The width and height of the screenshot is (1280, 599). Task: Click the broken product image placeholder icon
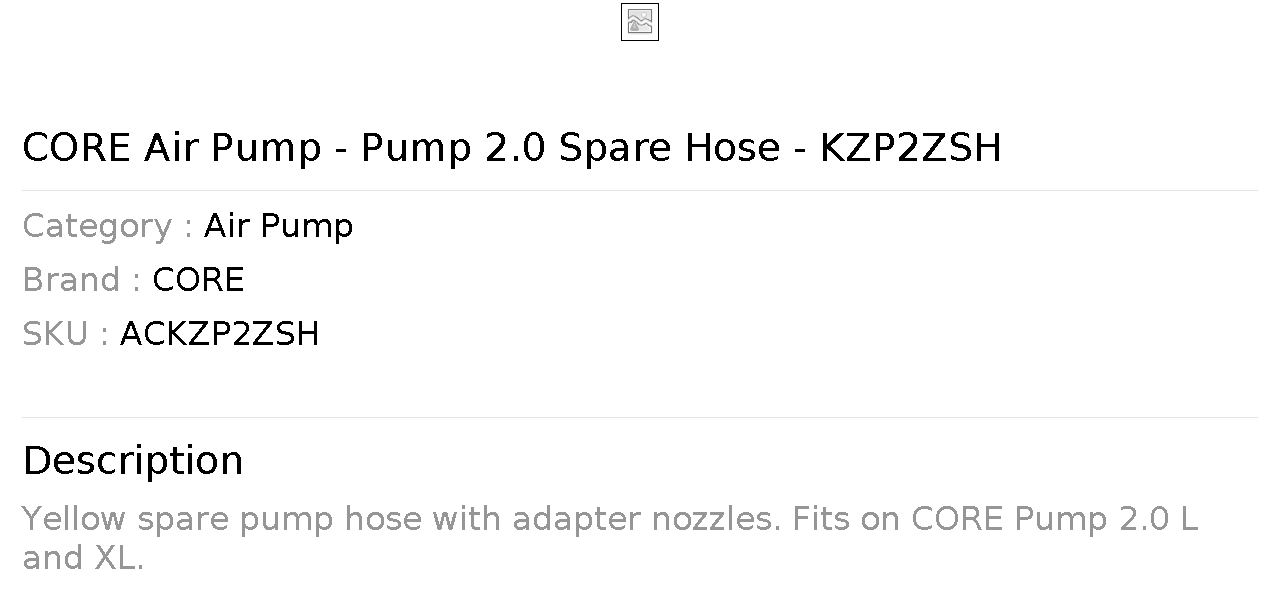click(640, 22)
